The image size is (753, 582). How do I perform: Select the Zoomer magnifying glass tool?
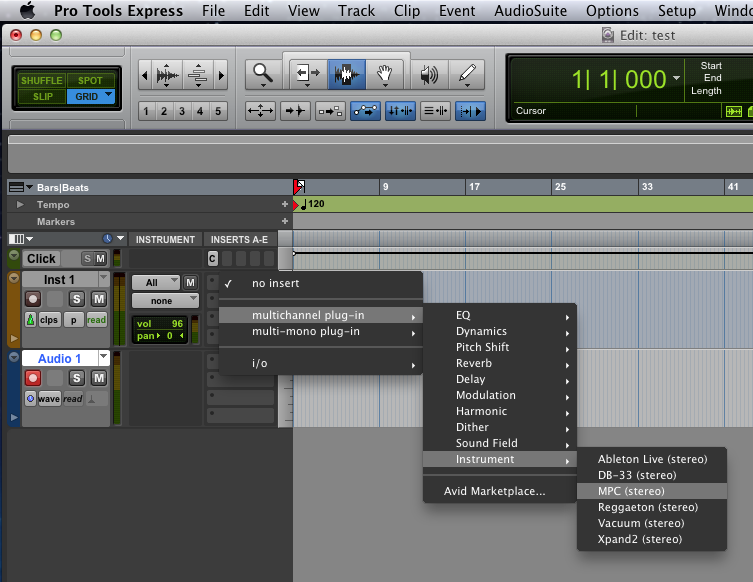pos(262,74)
